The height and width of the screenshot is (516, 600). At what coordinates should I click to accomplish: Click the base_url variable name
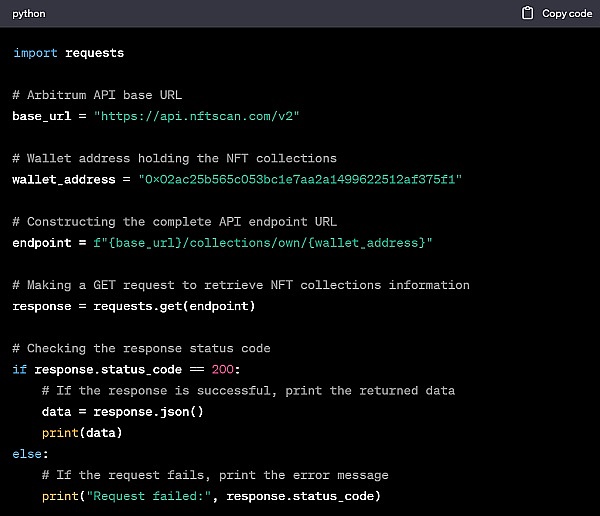point(44,116)
